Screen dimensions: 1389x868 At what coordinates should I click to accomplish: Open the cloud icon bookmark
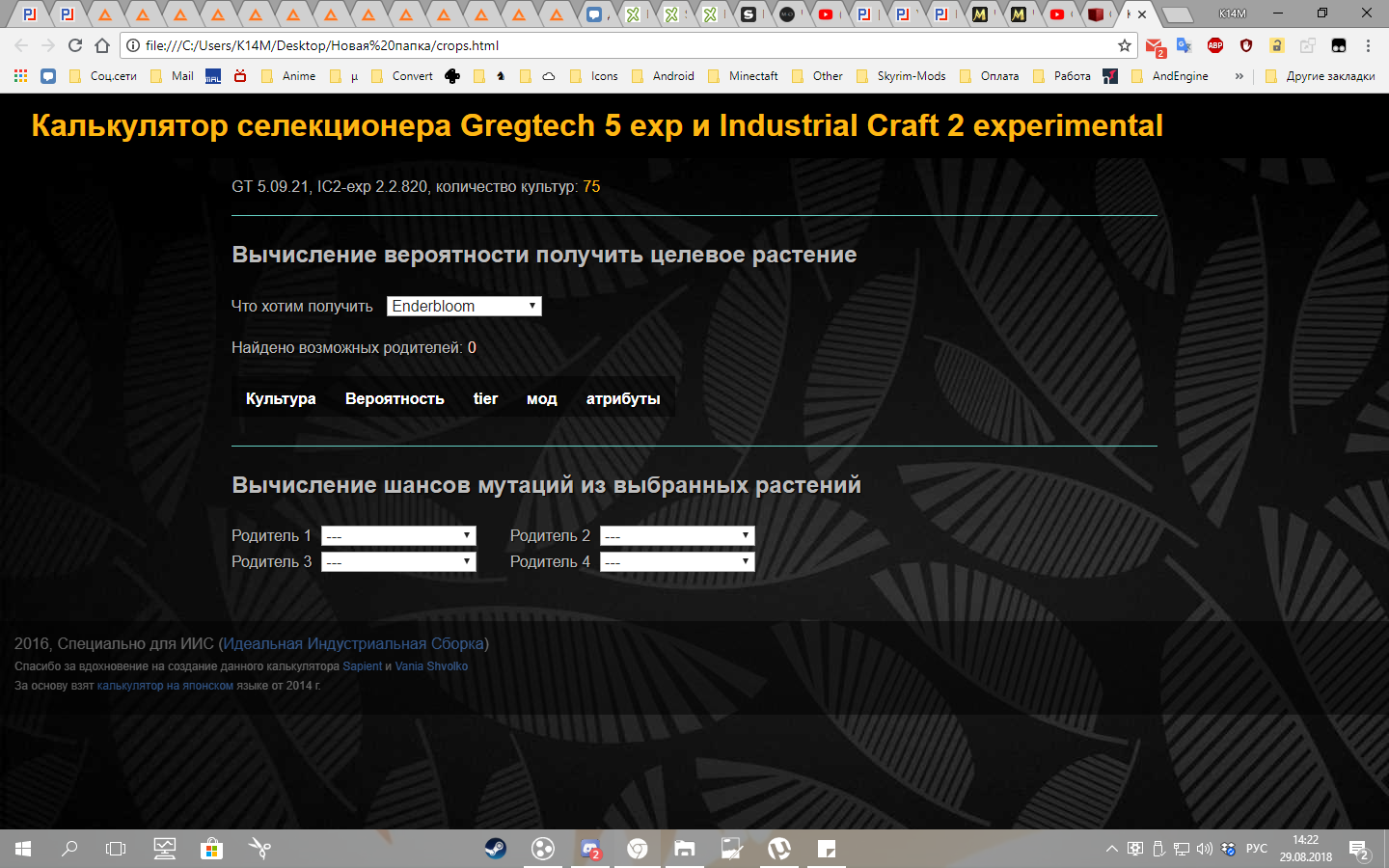[549, 76]
